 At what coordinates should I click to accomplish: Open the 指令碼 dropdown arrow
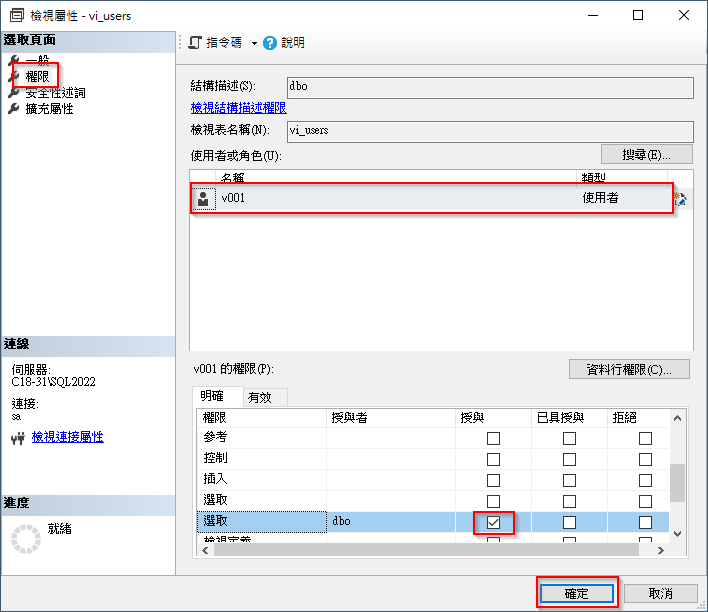tap(254, 43)
